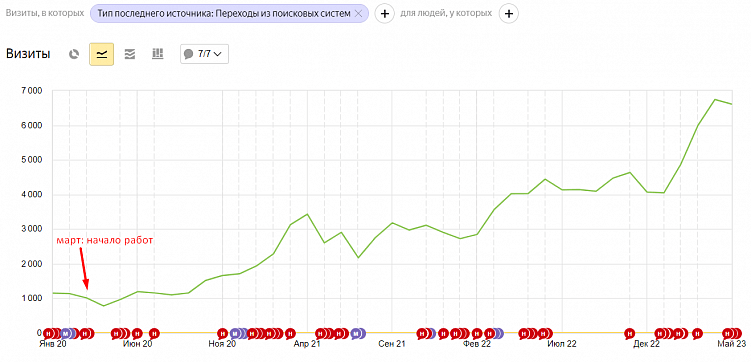This screenshot has height=362, width=751.
Task: Click the '1 000' value on the vertical axis
Action: [32, 299]
